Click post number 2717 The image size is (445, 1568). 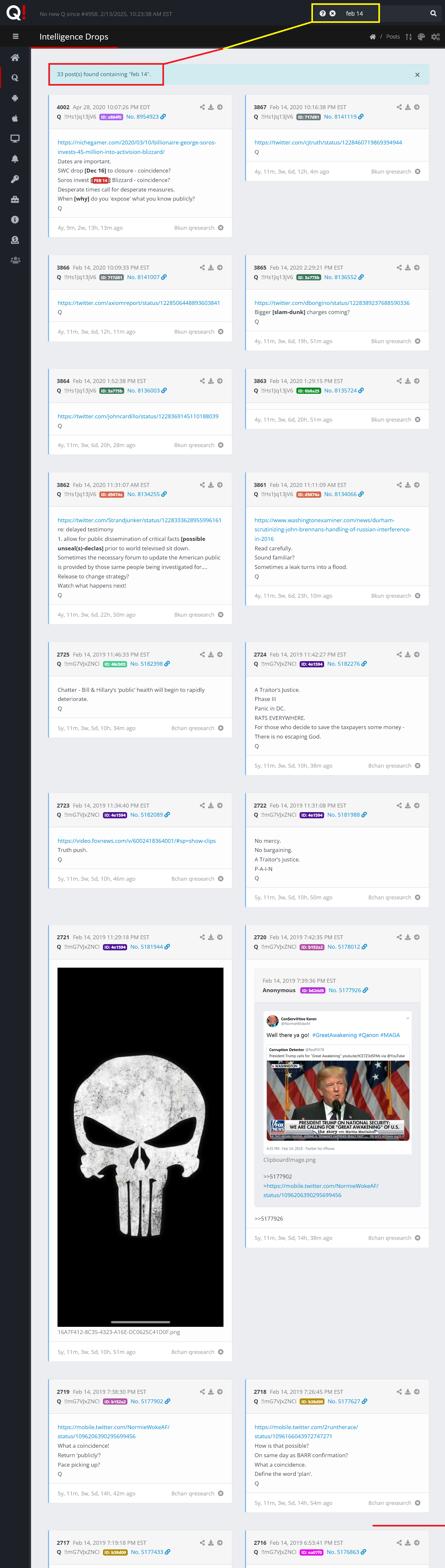[x=63, y=1543]
